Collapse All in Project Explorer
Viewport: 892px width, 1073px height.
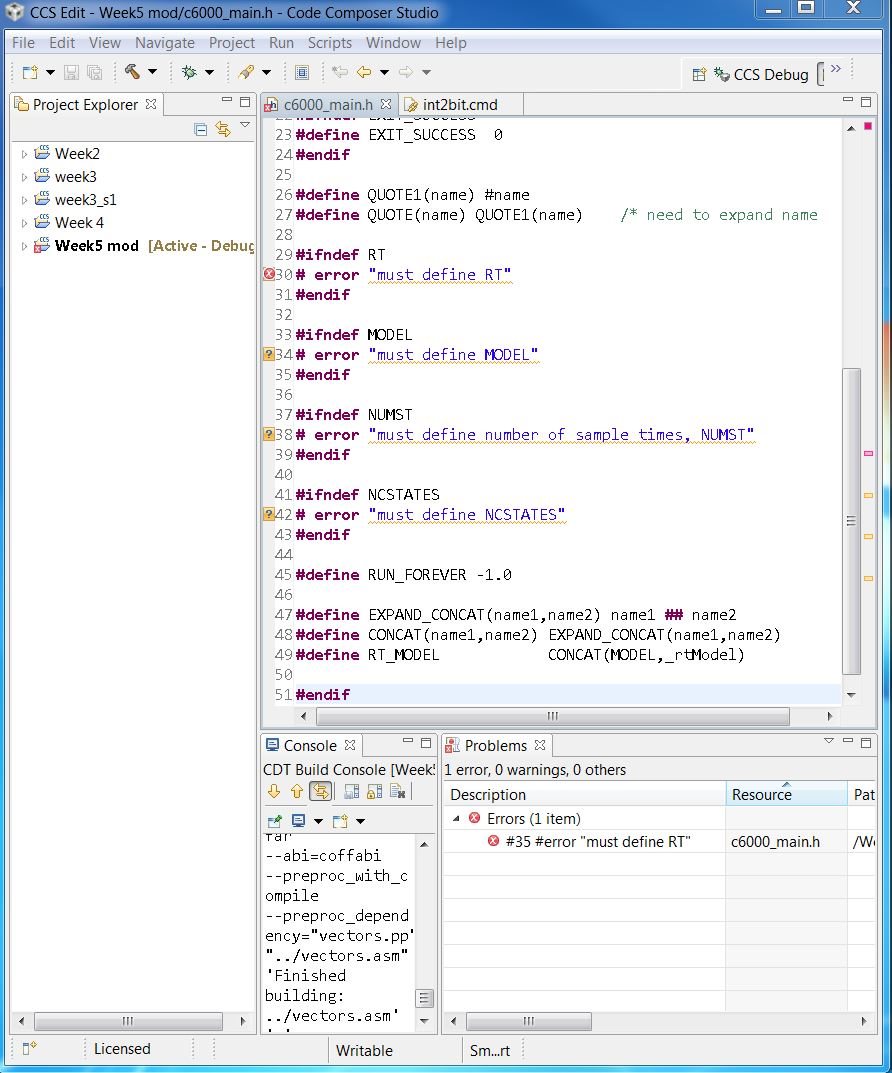200,129
